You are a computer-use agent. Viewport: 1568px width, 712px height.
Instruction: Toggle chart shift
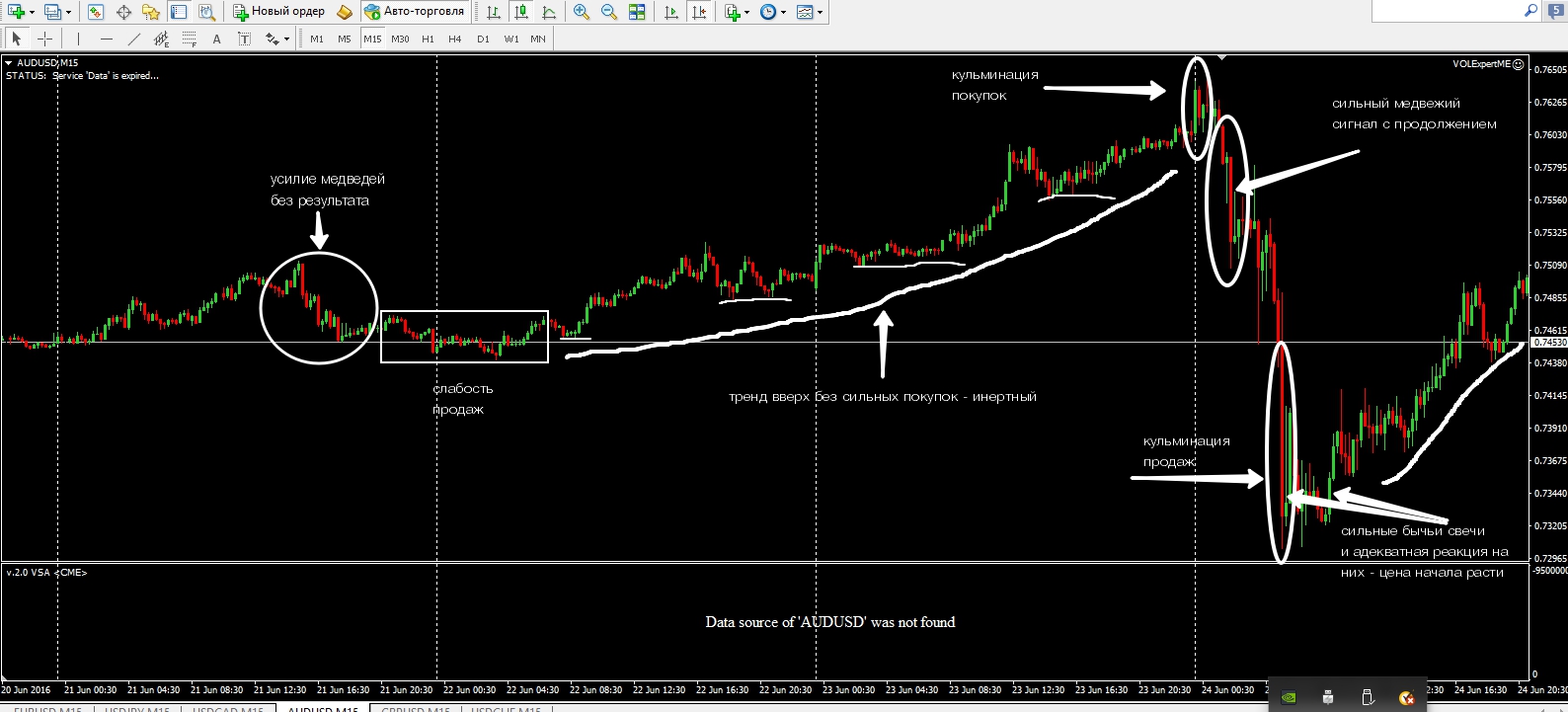point(699,12)
